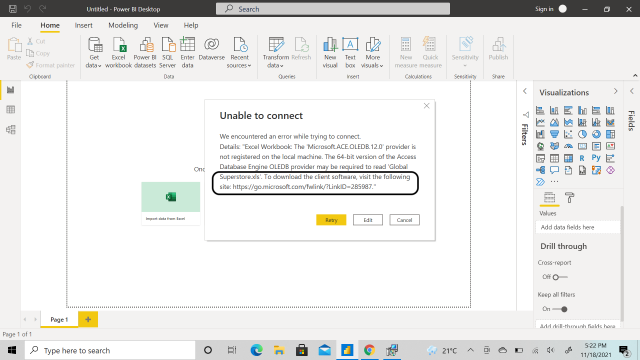Click Windows taskbar search field
The width and height of the screenshot is (640, 360).
110,350
